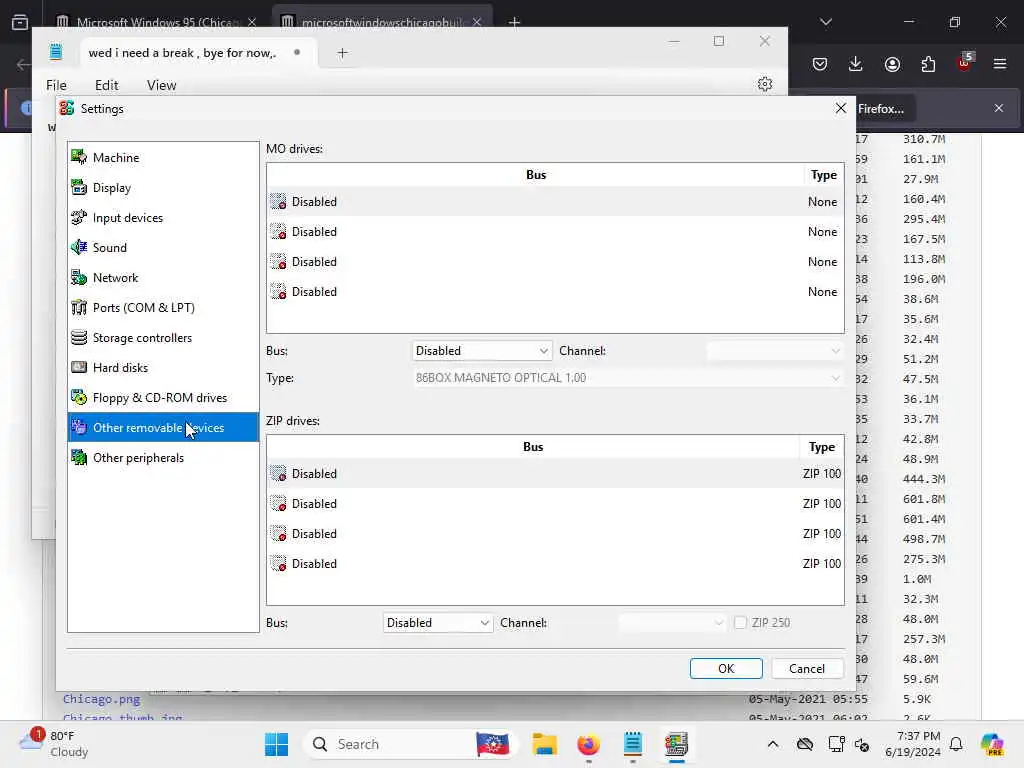Click Save to Pocket icon in Firefox

click(x=820, y=64)
